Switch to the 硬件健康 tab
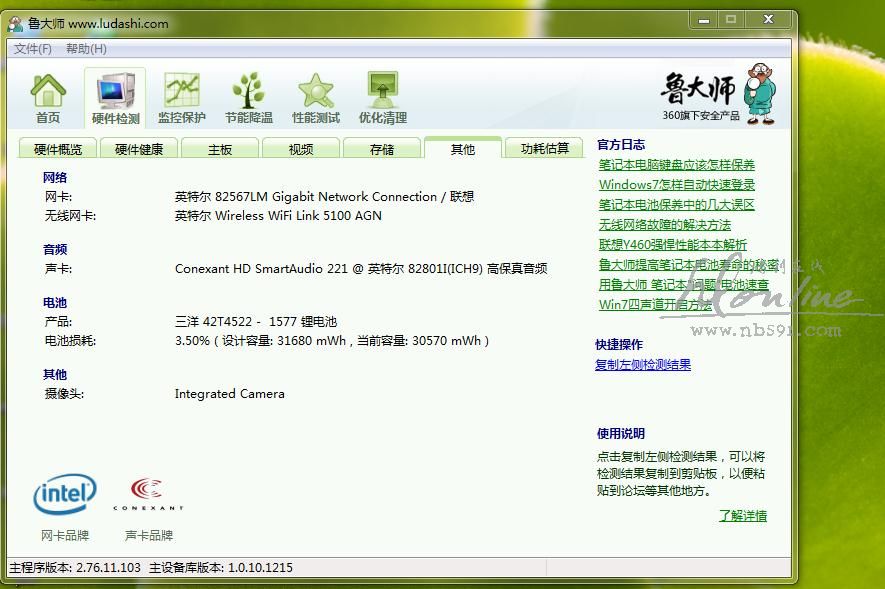The width and height of the screenshot is (885, 589). click(x=139, y=149)
